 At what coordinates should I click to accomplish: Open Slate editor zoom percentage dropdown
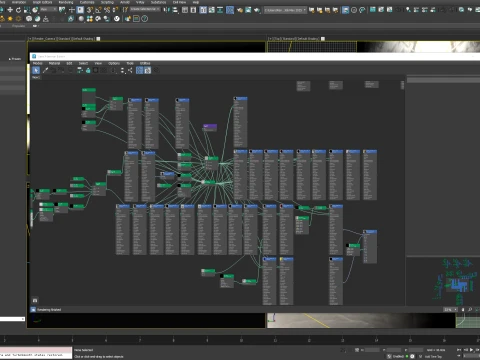coord(450,310)
